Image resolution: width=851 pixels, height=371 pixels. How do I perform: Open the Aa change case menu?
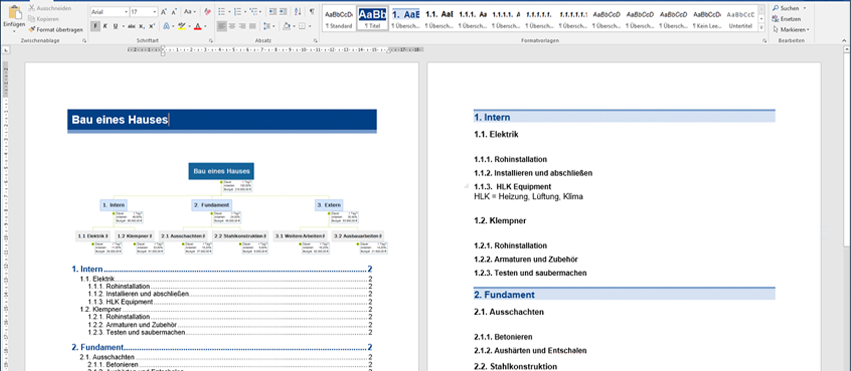tap(189, 11)
